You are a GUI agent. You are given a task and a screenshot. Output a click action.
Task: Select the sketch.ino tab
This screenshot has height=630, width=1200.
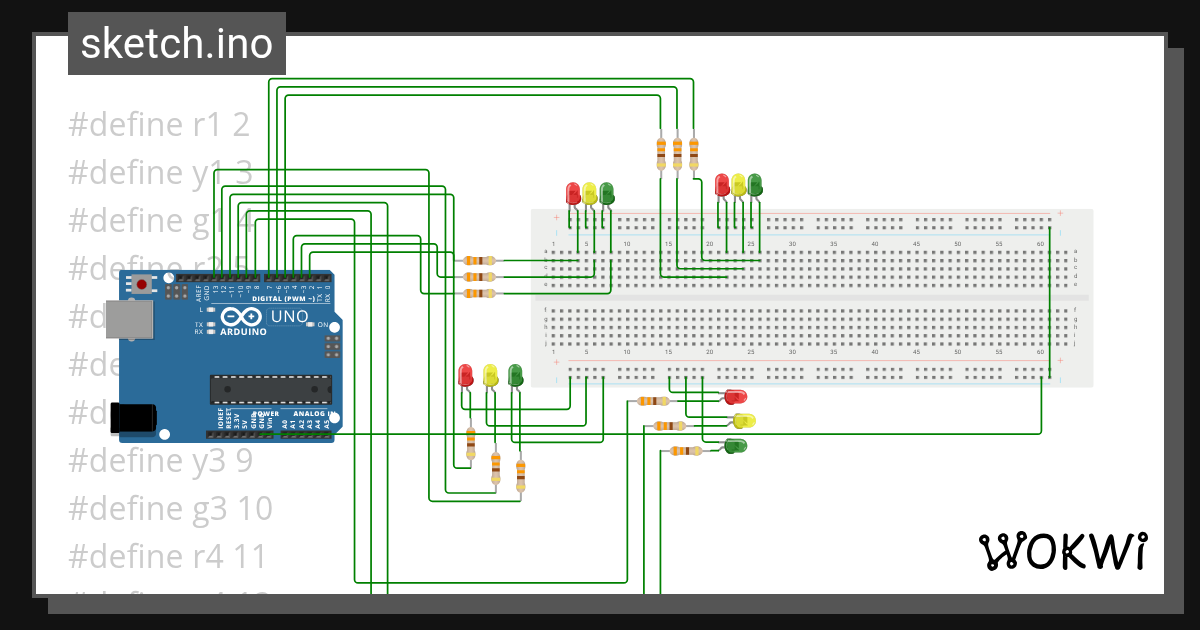176,43
